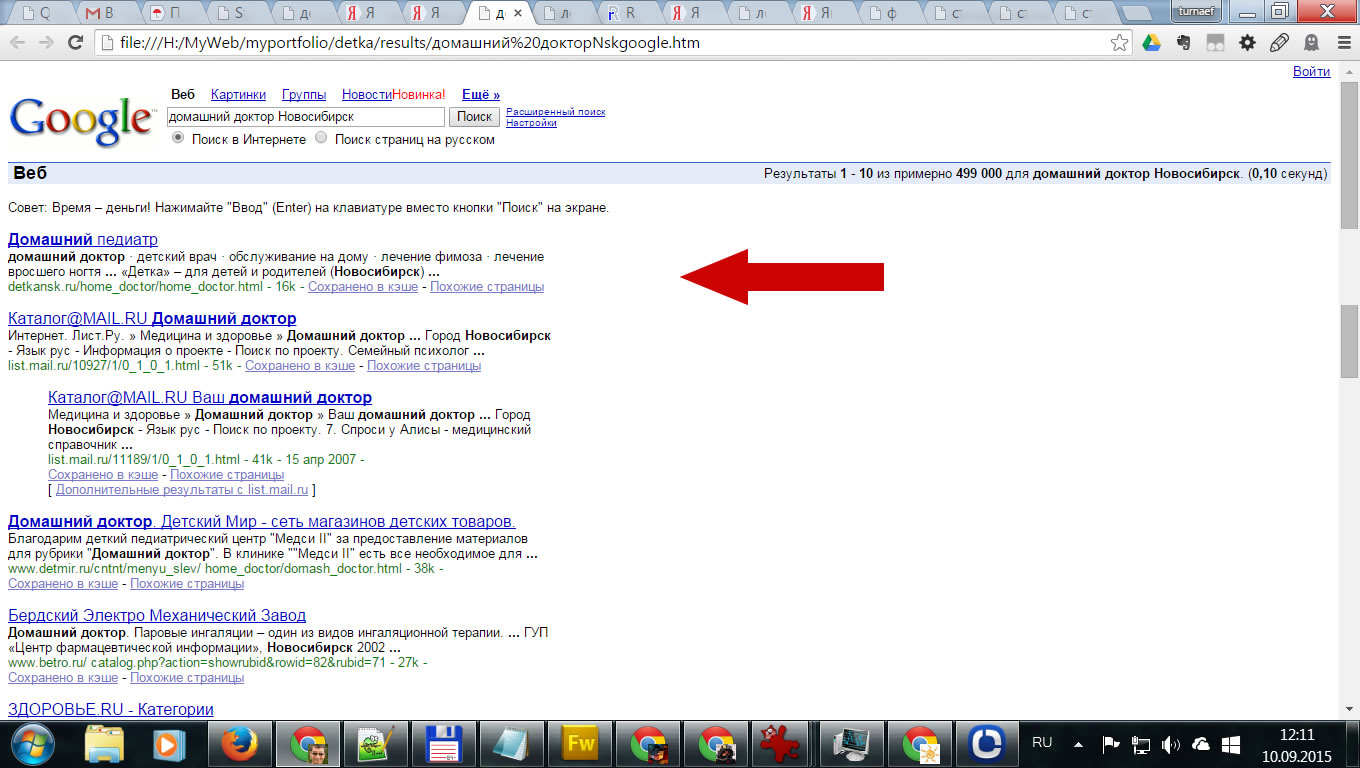
Task: Click the RU language indicator
Action: [1042, 743]
